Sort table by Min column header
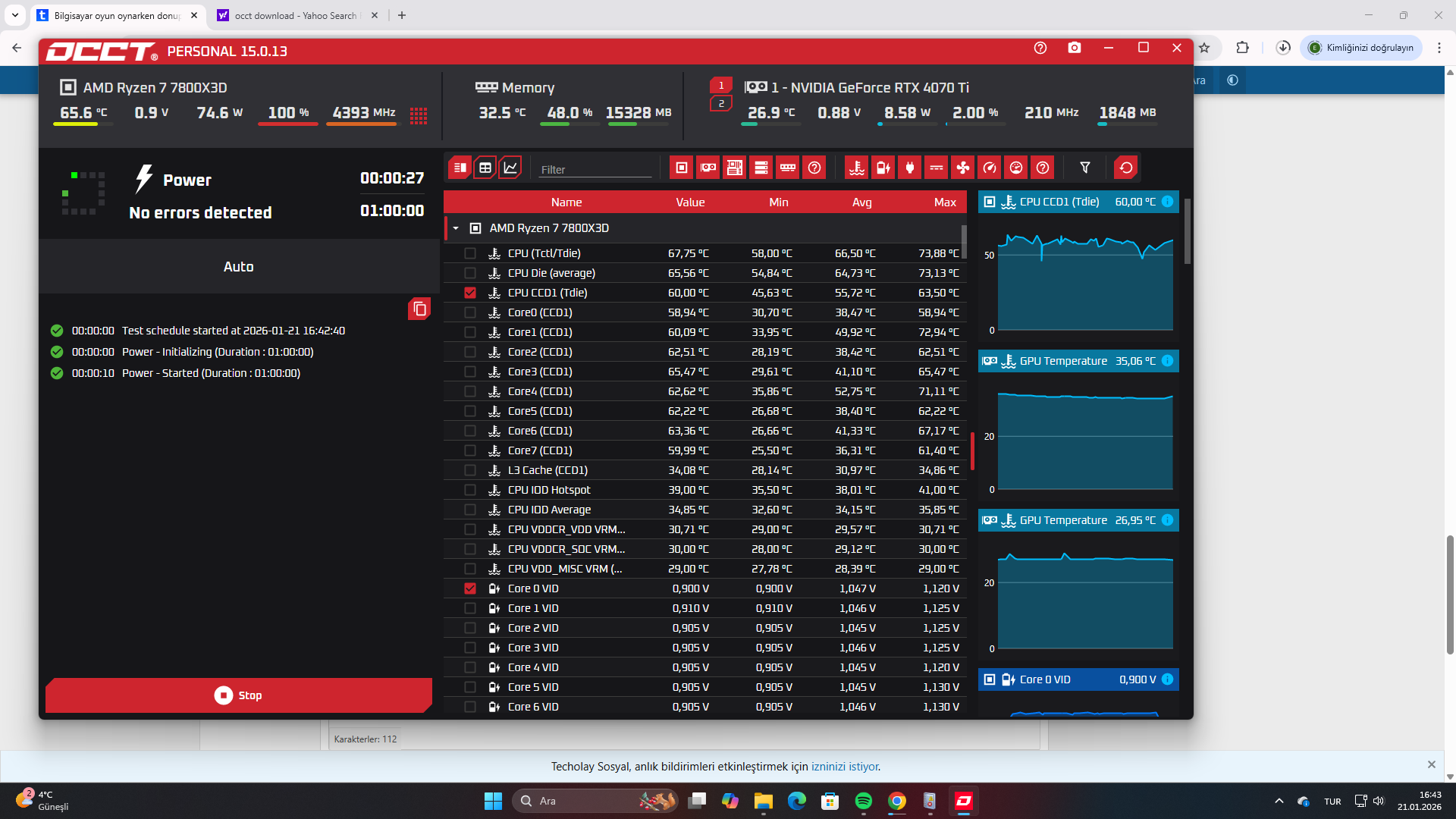 coord(779,202)
